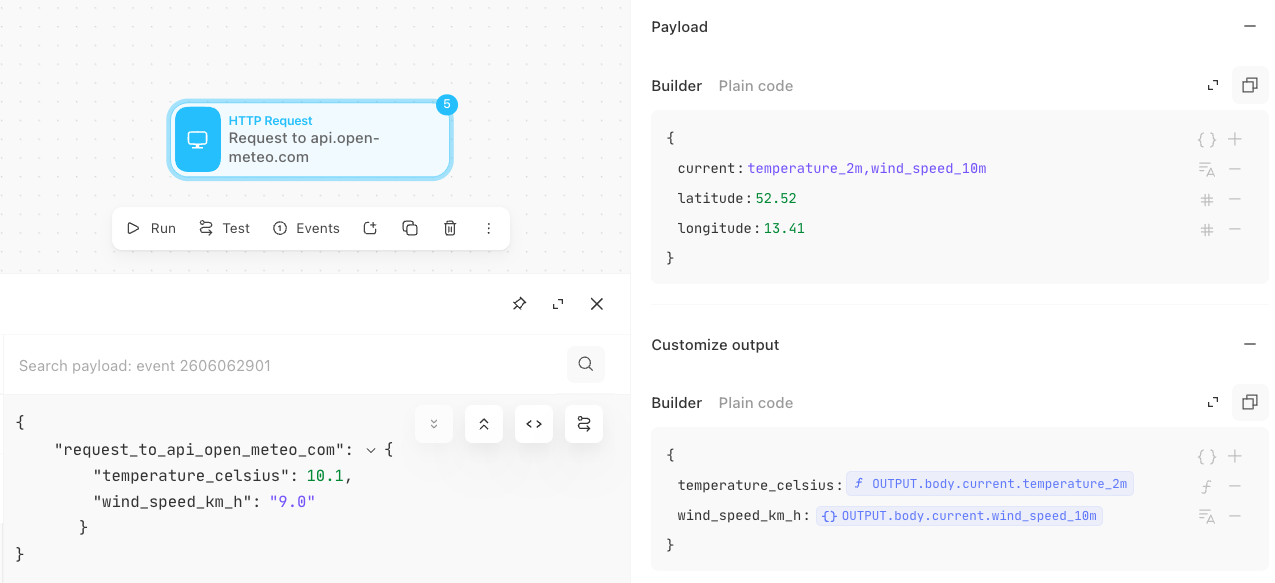This screenshot has height=583, width=1275.
Task: Collapse the Customize output section
Action: 1249,344
